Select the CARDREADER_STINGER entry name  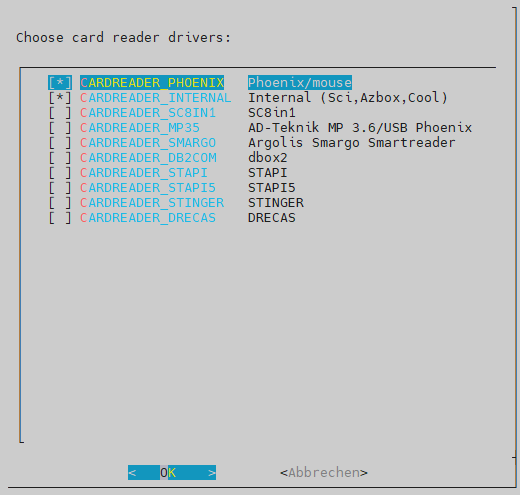click(152, 203)
